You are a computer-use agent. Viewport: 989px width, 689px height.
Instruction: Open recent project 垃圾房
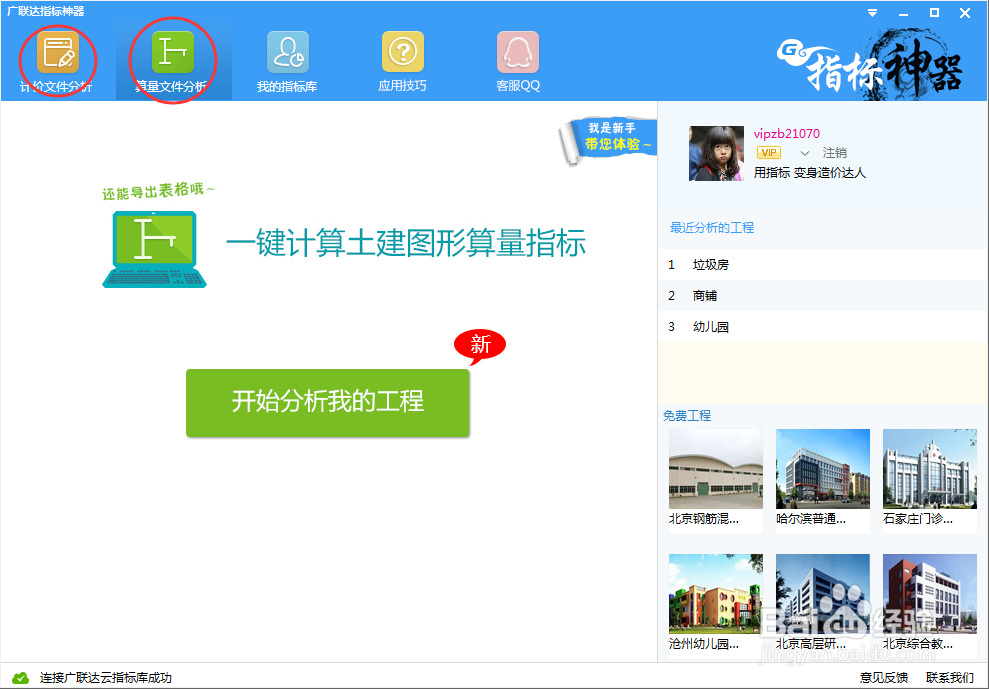822,264
